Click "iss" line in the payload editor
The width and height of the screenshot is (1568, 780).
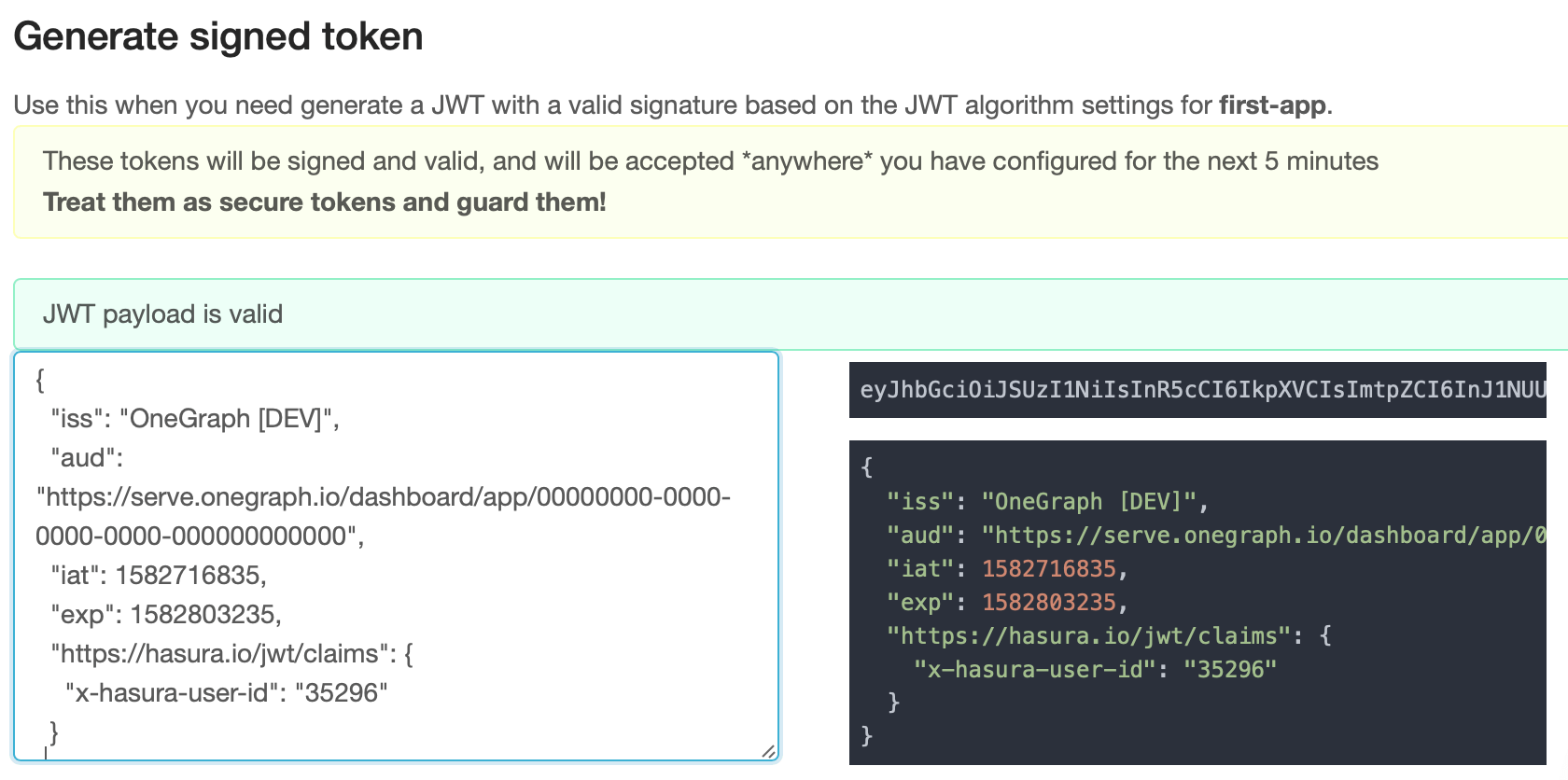pos(195,419)
